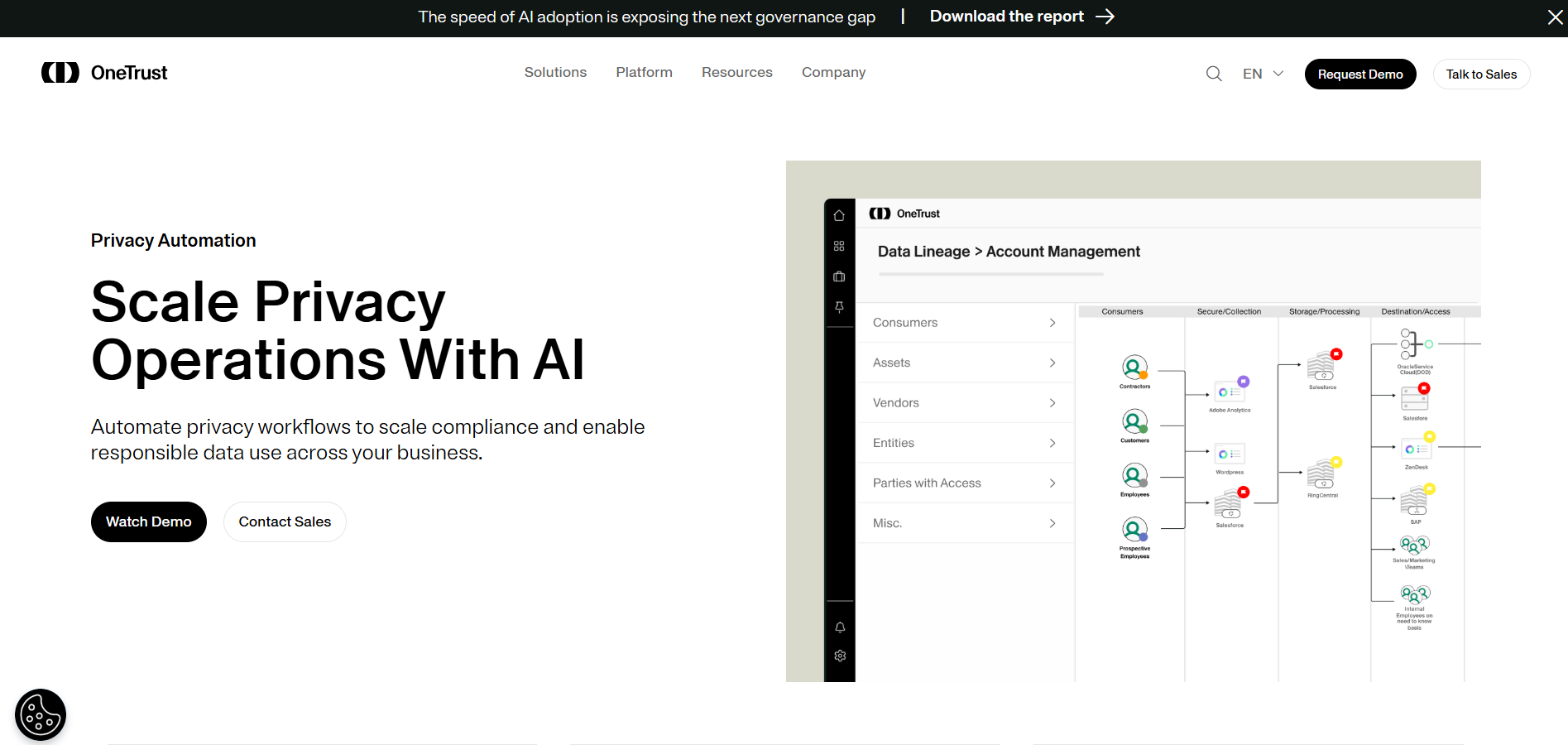Click the Sales/Marketing Teams group icon
Screen dimensions: 1568x745
pos(1414,545)
